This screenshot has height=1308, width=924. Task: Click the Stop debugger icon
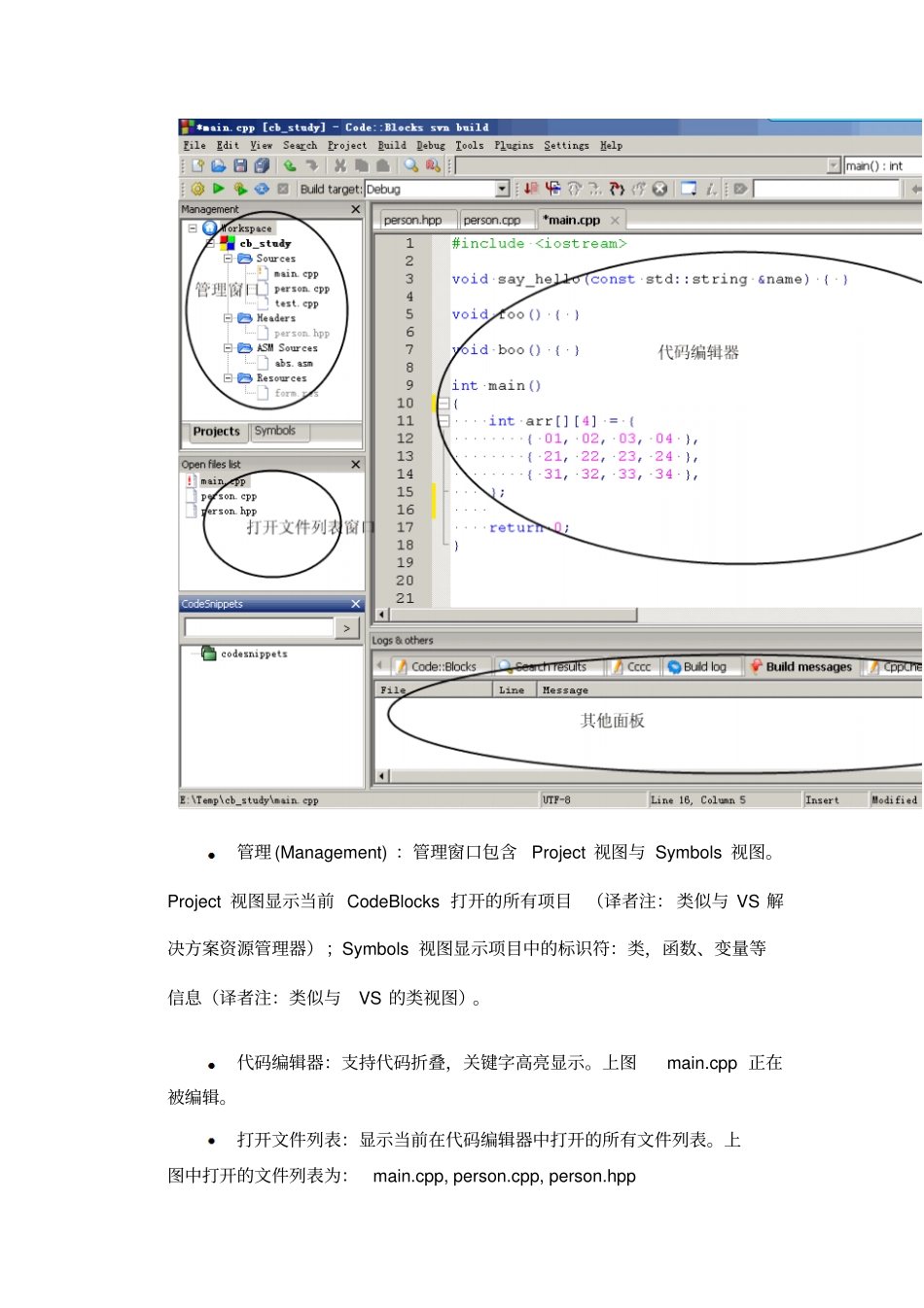click(659, 189)
